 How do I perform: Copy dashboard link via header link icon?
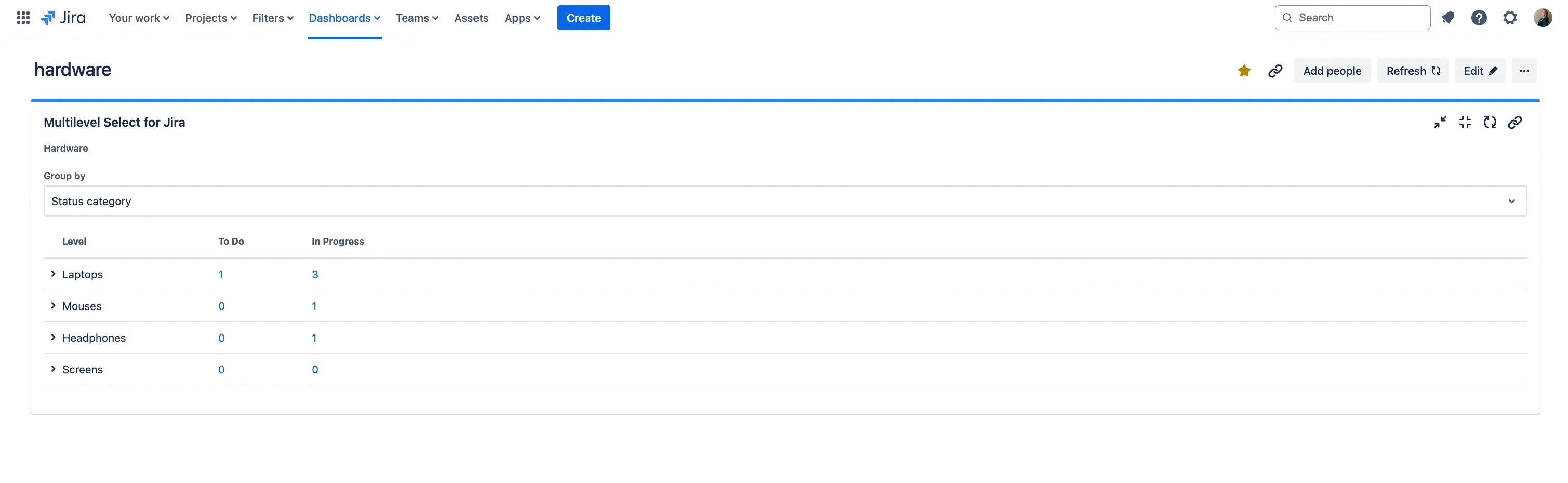[1274, 71]
